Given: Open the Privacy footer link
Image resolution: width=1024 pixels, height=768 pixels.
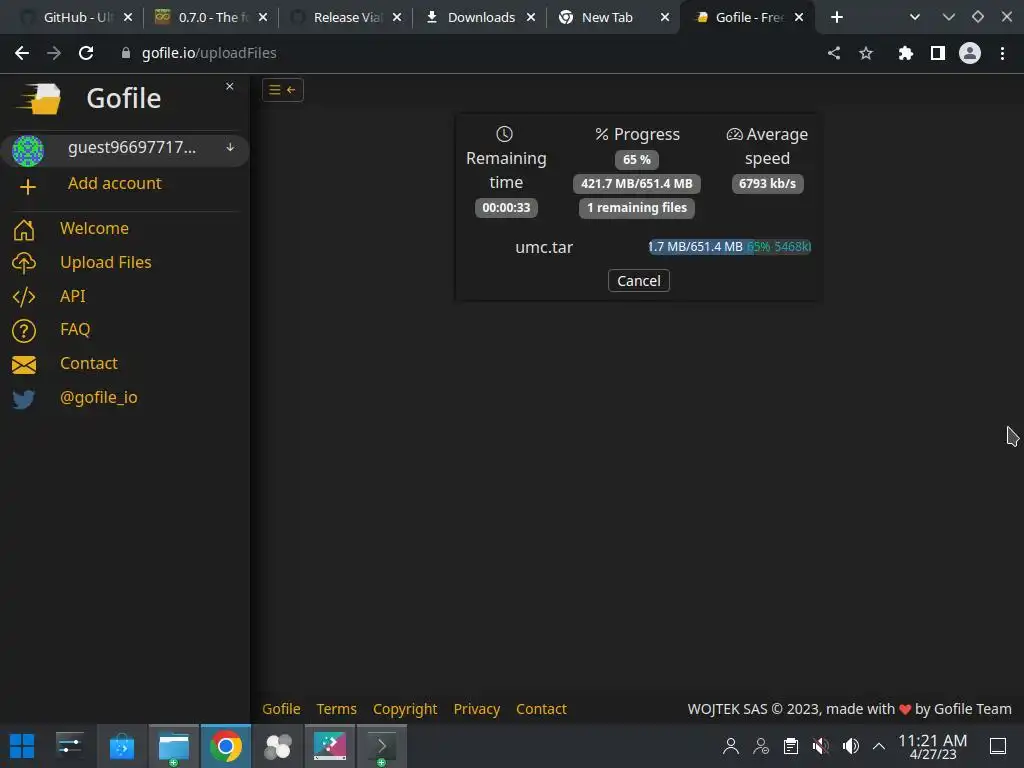Looking at the screenshot, I should click(477, 709).
